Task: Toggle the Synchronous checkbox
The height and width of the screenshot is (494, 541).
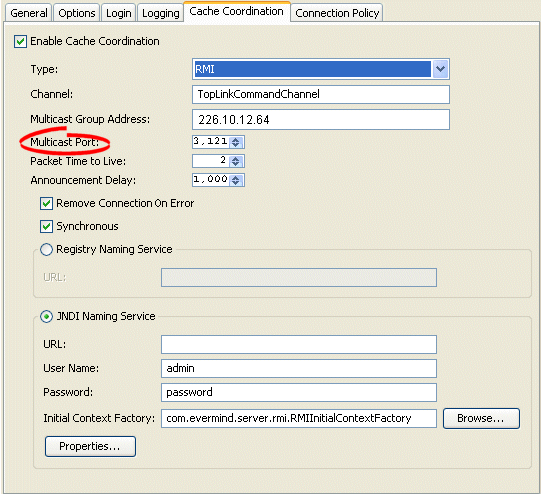Action: point(46,227)
